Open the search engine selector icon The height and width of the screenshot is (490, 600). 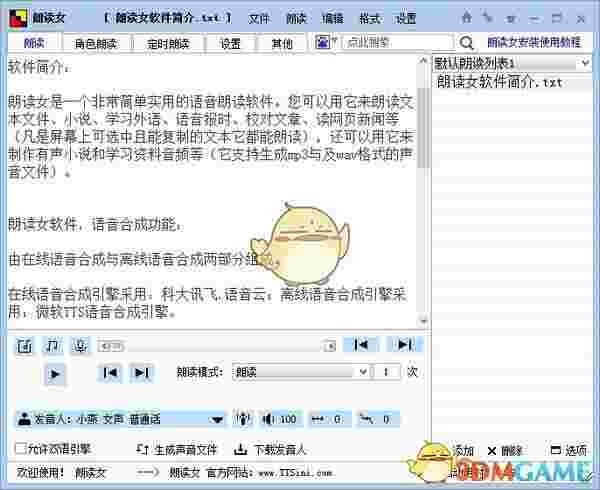(x=324, y=42)
